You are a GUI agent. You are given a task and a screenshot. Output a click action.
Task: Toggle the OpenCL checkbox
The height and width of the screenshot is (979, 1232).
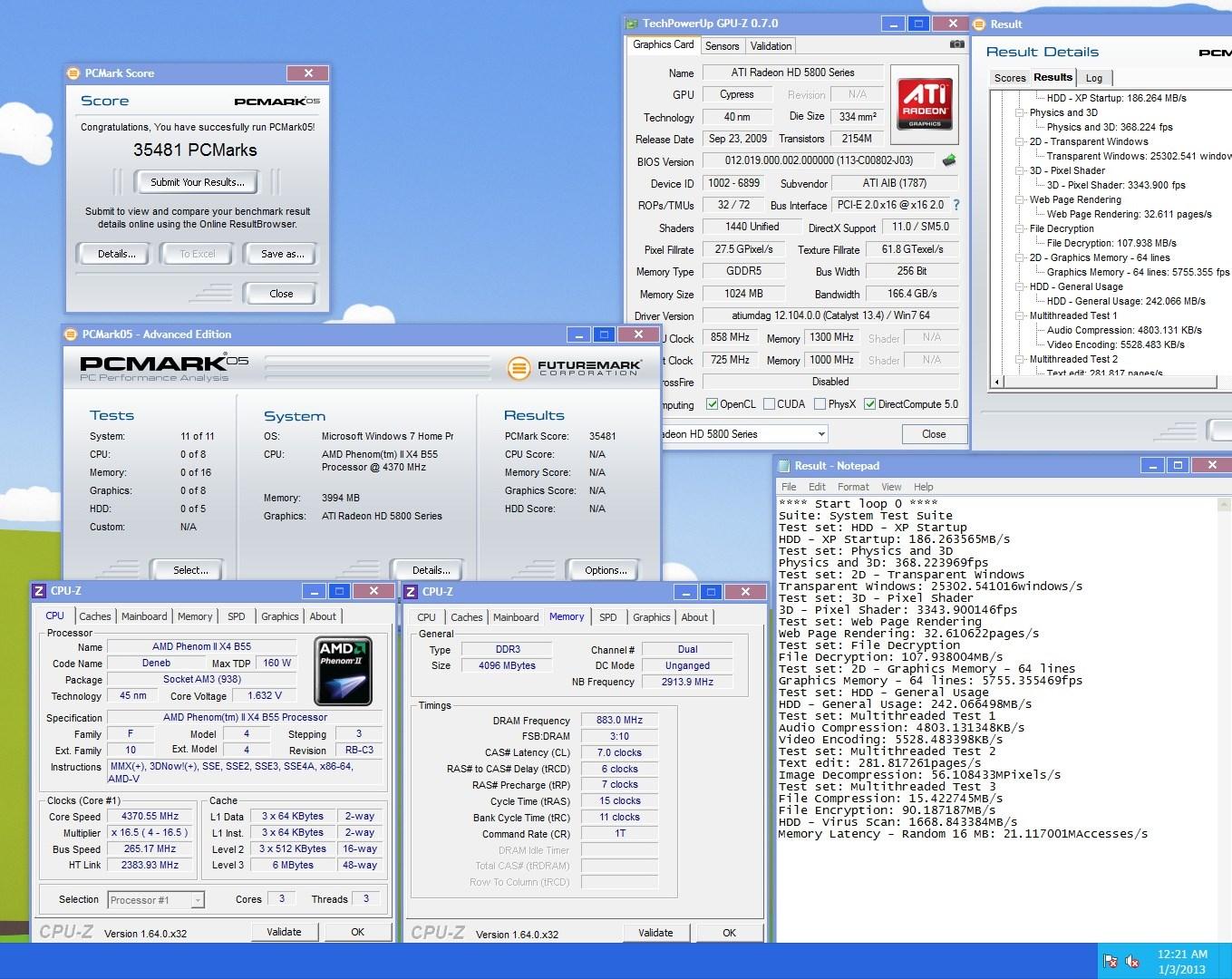click(x=712, y=404)
